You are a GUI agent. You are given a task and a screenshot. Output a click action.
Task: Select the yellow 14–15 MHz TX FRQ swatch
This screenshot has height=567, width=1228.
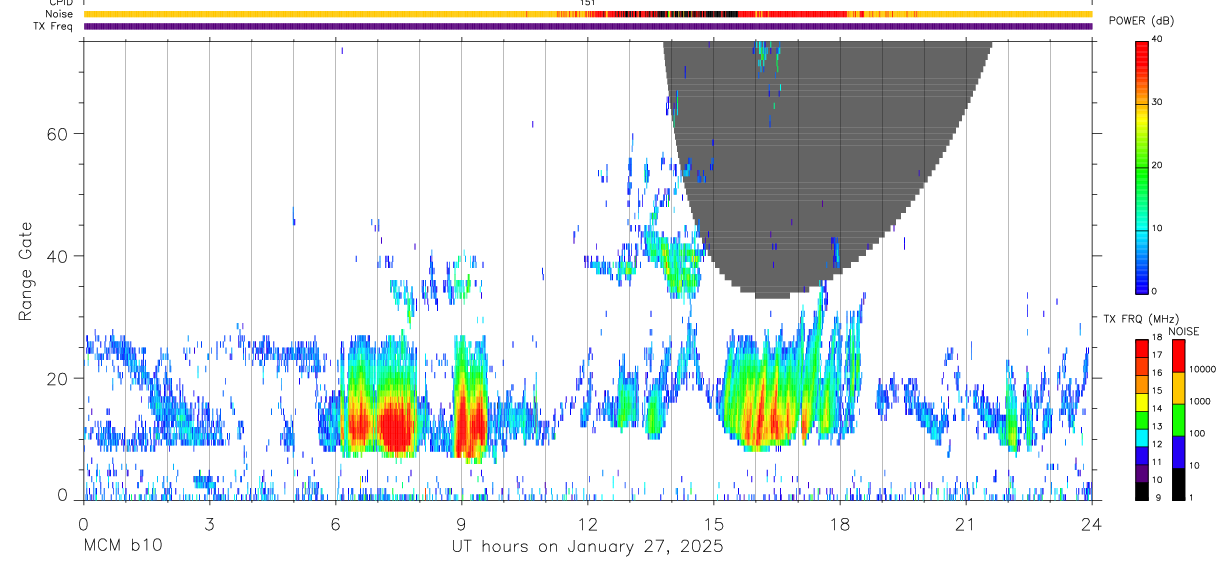click(x=1141, y=401)
